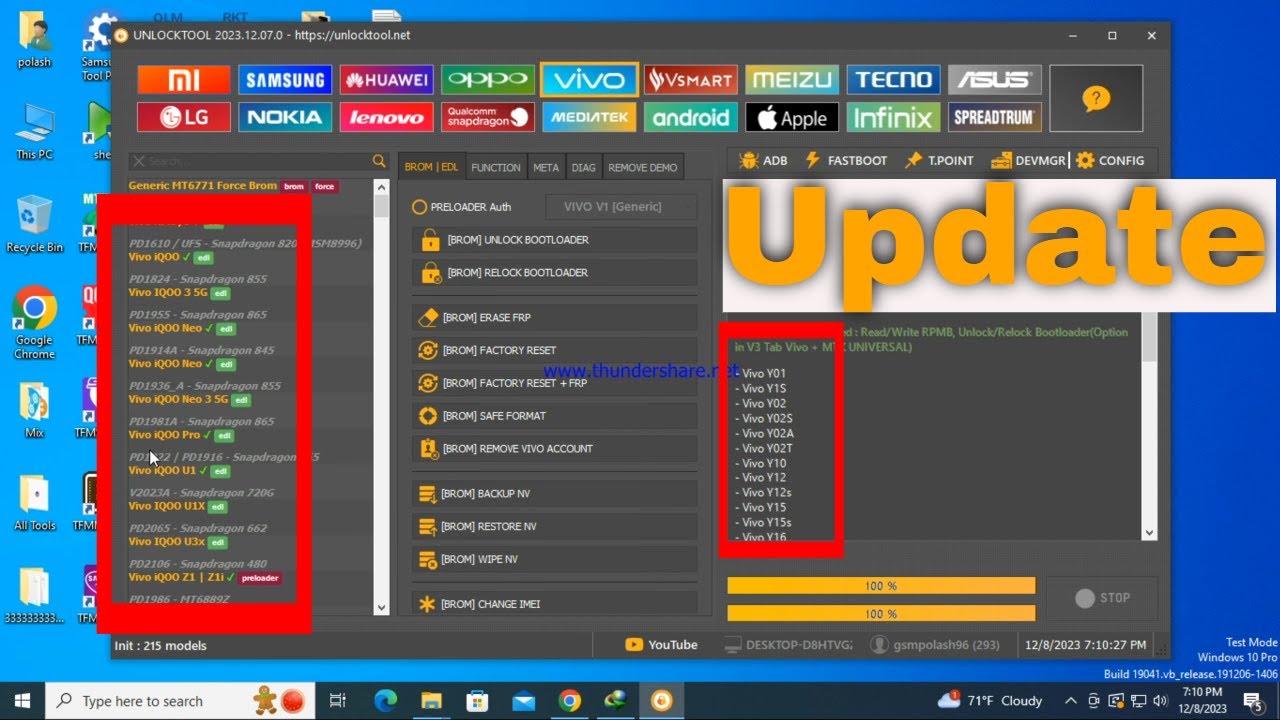The width and height of the screenshot is (1280, 720).
Task: Select the Meizu brand tile
Action: point(792,80)
